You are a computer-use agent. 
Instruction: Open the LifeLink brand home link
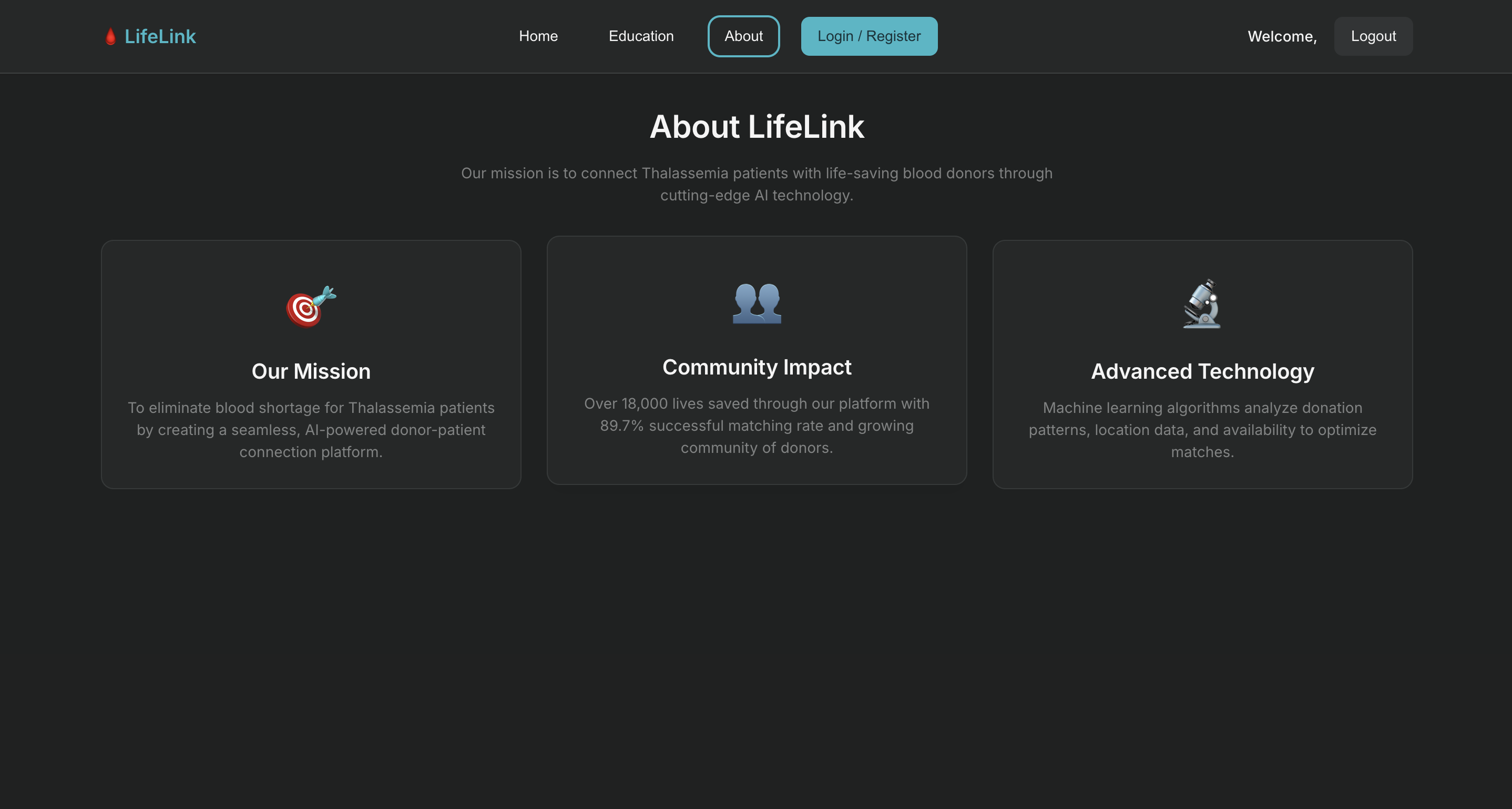click(160, 36)
